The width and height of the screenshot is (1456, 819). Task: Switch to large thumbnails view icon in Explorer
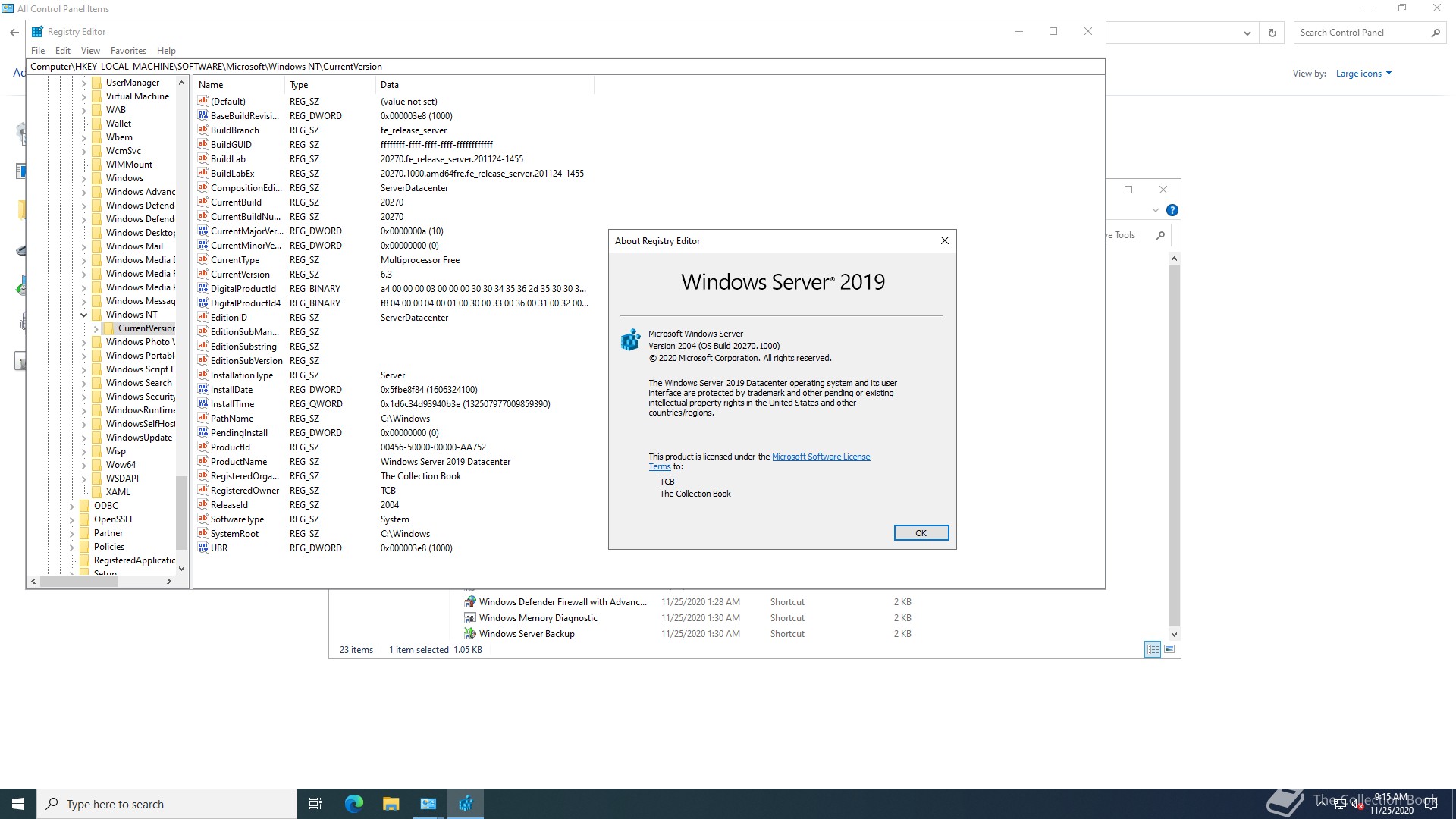click(1169, 649)
